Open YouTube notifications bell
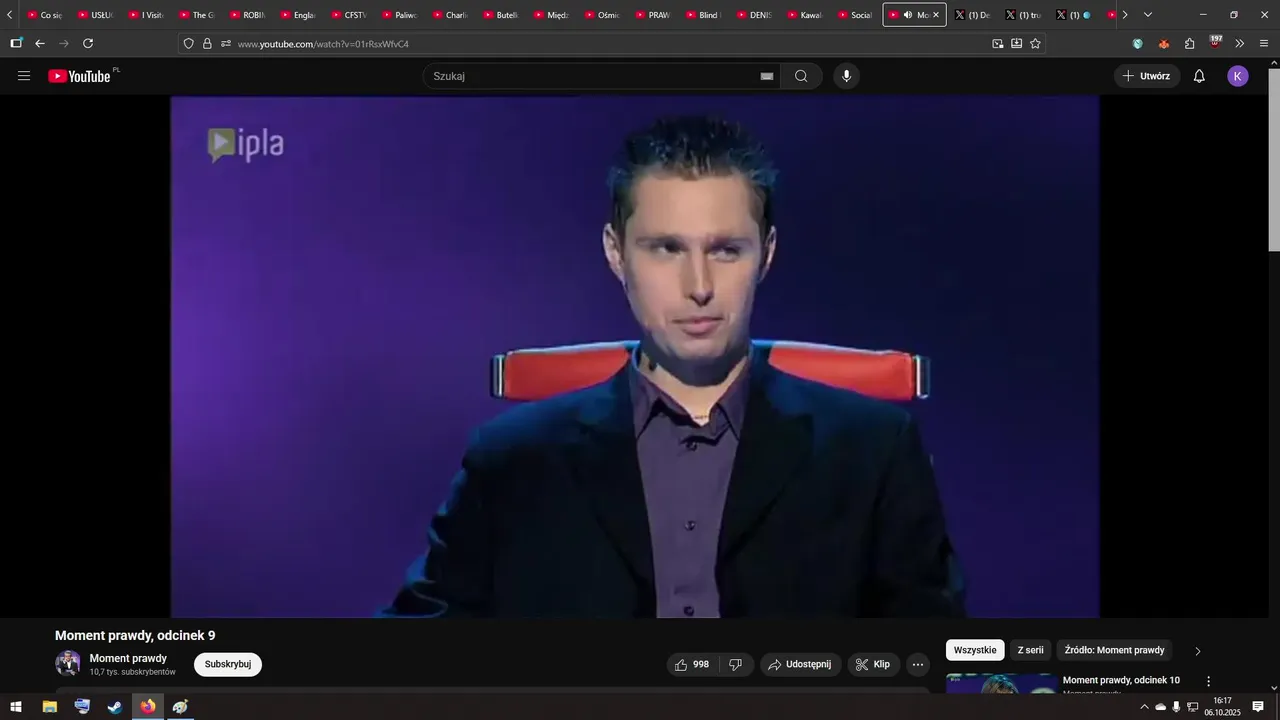The image size is (1280, 720). [1199, 76]
